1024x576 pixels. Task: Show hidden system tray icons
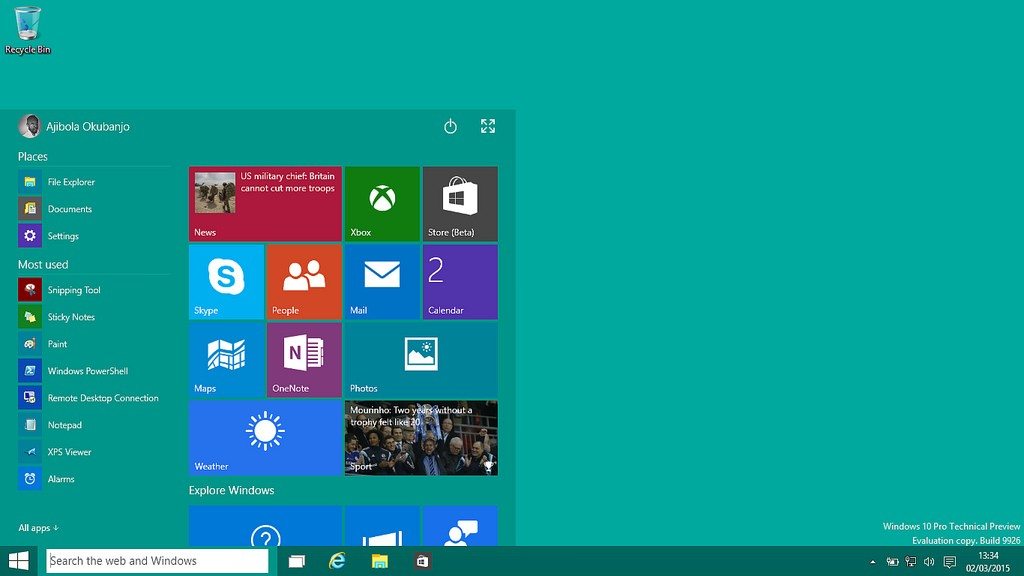[x=873, y=562]
